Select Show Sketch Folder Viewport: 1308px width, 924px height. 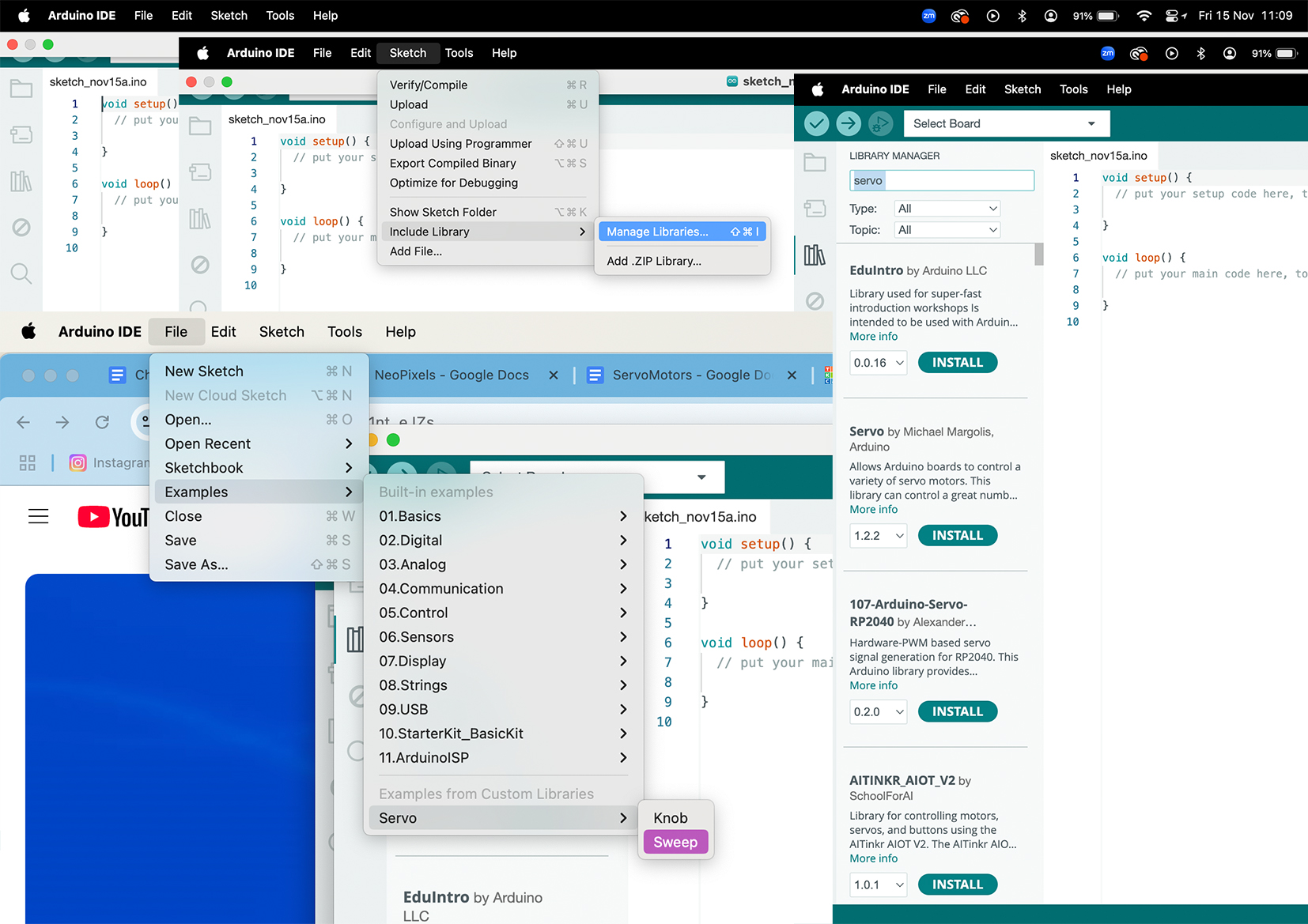[488, 212]
